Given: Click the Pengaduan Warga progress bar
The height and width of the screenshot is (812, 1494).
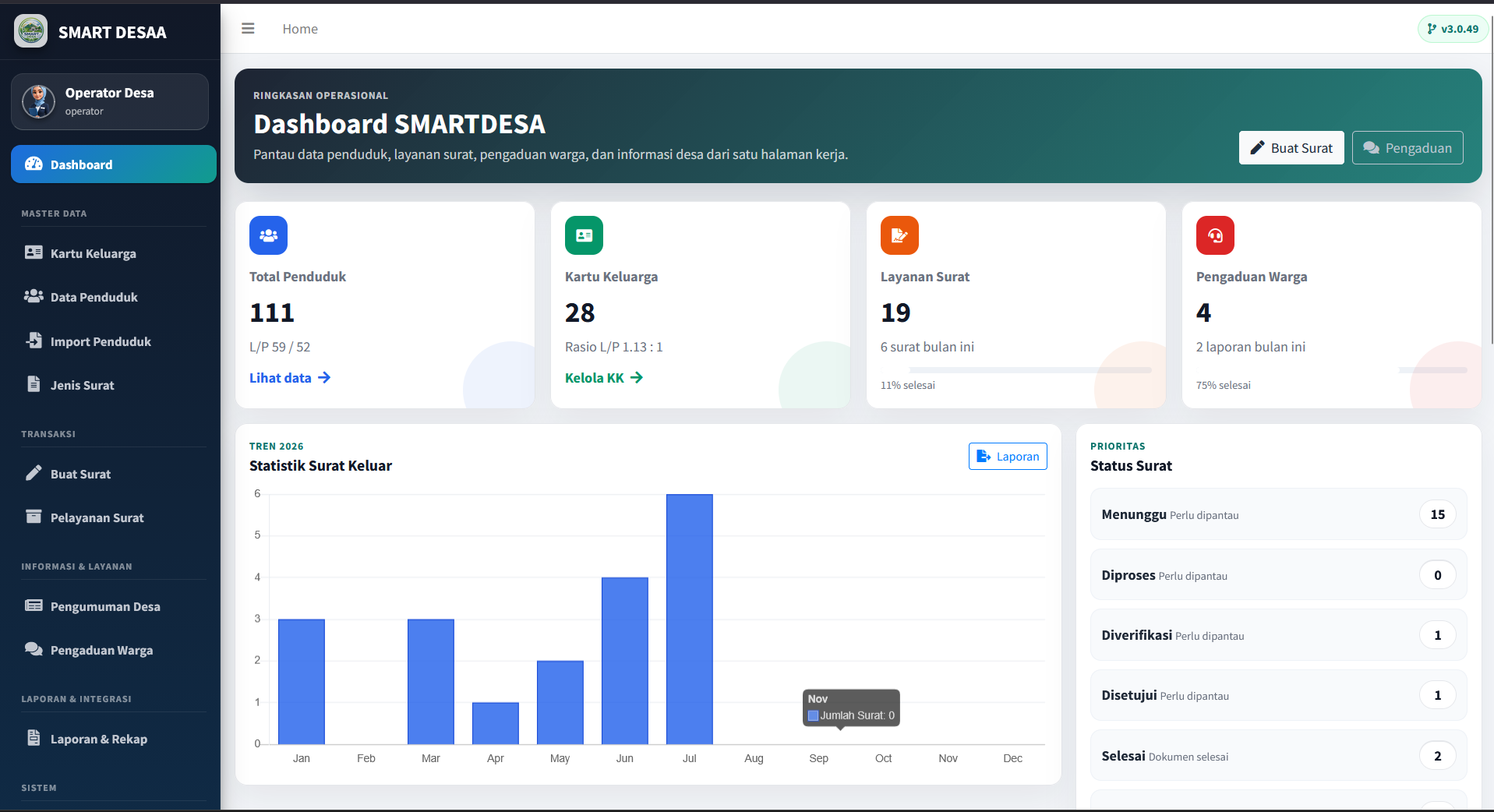Looking at the screenshot, I should pos(1432,369).
